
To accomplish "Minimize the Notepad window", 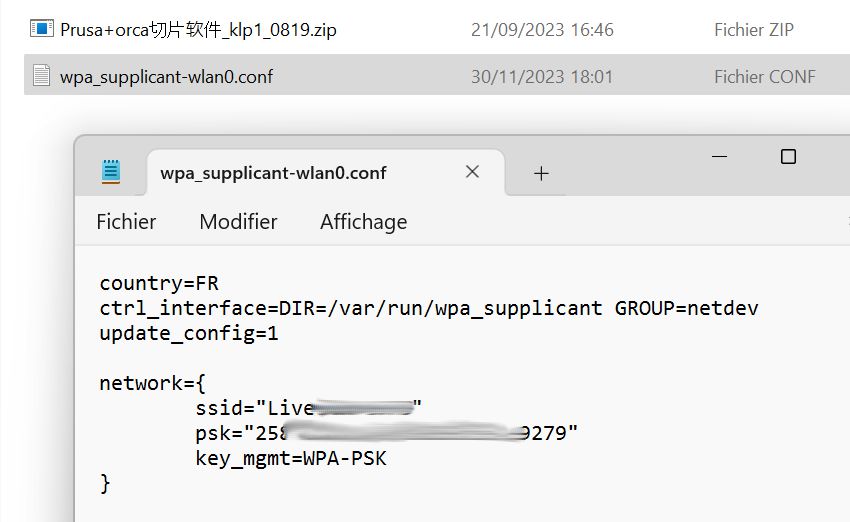I will click(x=719, y=157).
